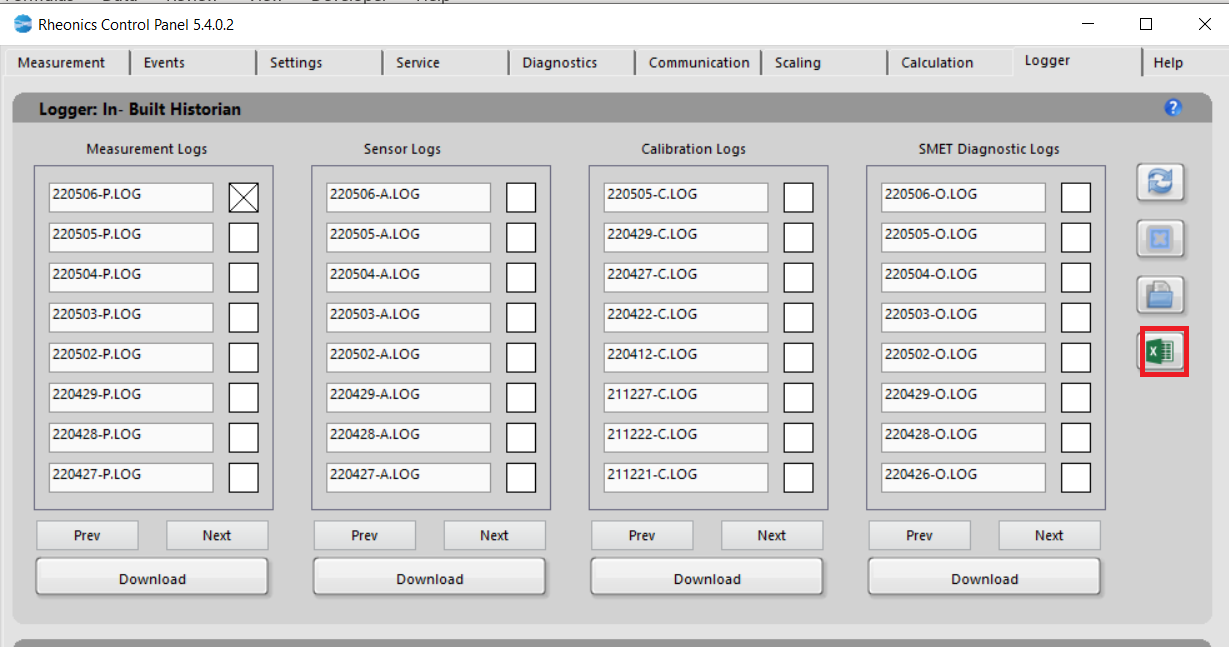
Task: Uncheck the 220506-P.LOG checkbox
Action: 244,198
